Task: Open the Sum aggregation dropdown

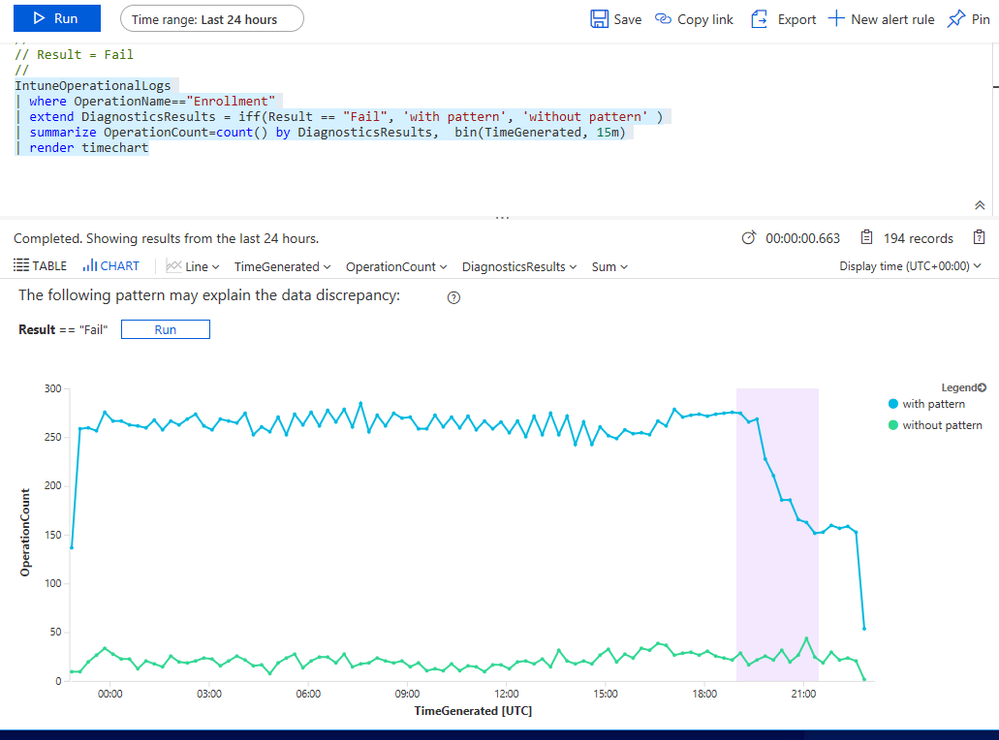Action: pyautogui.click(x=610, y=266)
